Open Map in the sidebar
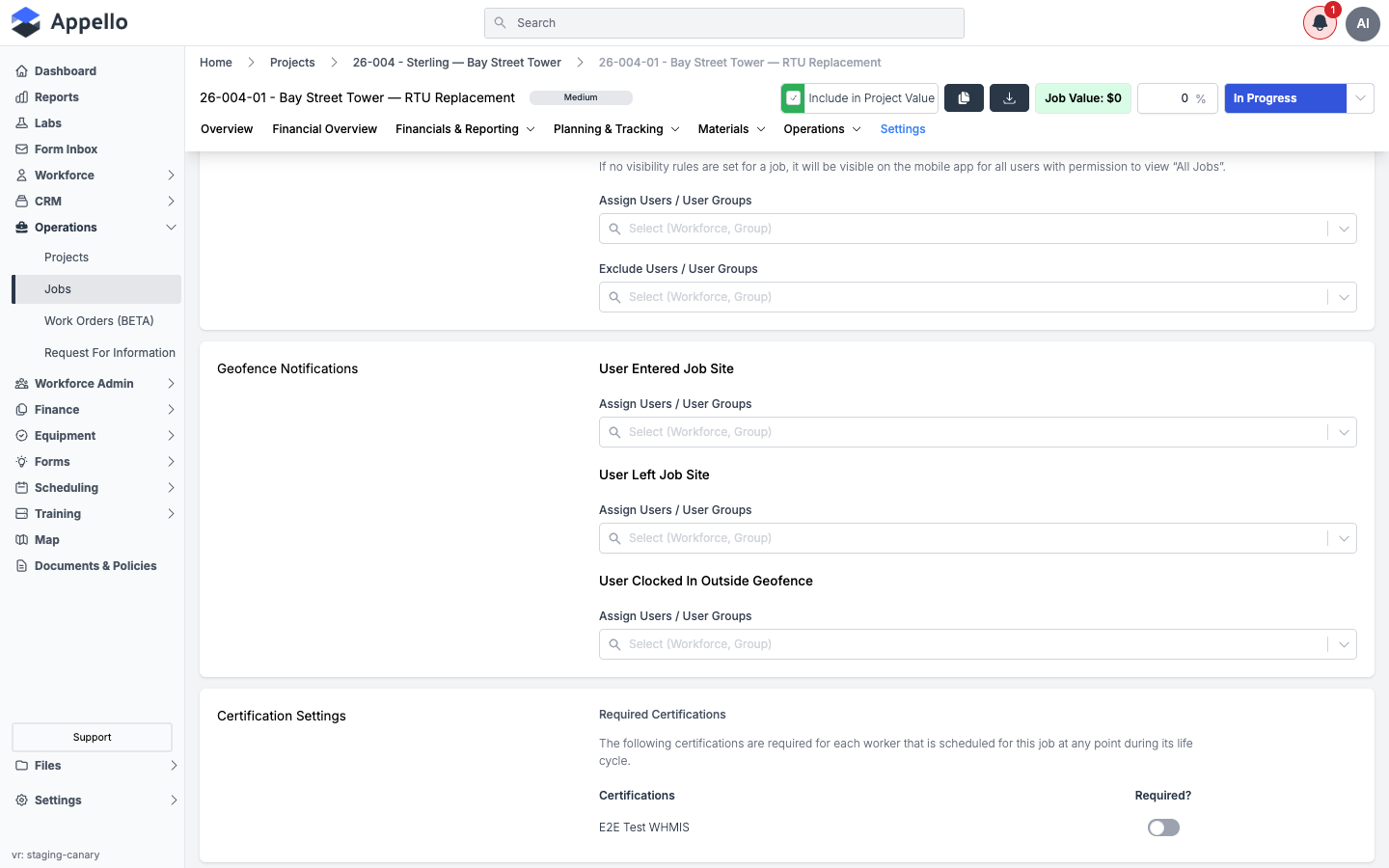This screenshot has width=1389, height=868. click(x=47, y=540)
